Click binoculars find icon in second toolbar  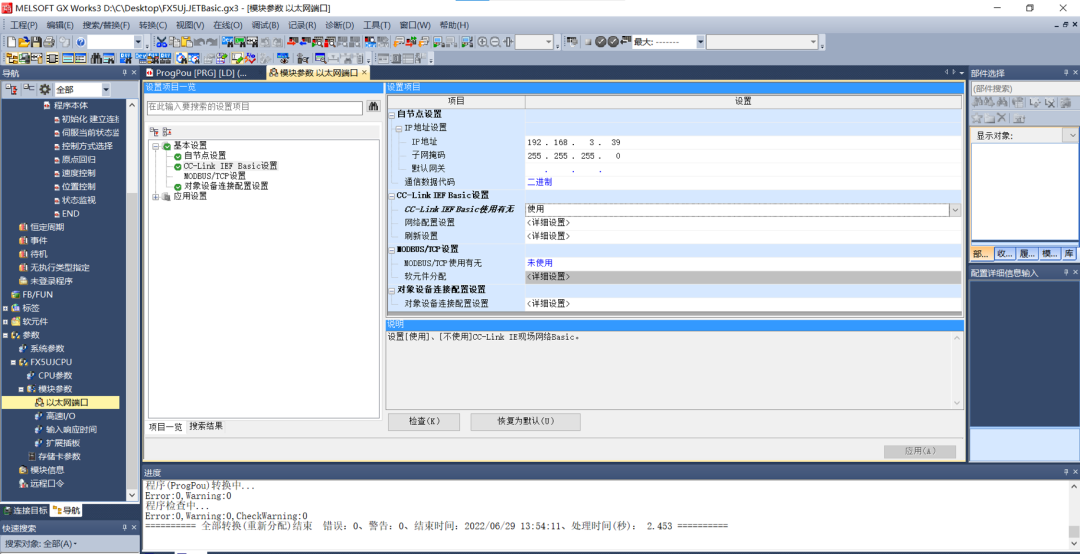(x=97, y=58)
